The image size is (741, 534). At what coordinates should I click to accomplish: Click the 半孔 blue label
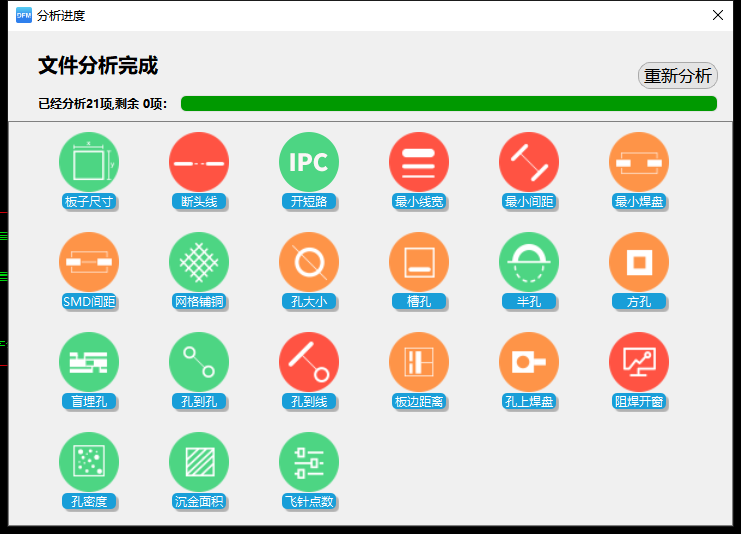coord(529,301)
